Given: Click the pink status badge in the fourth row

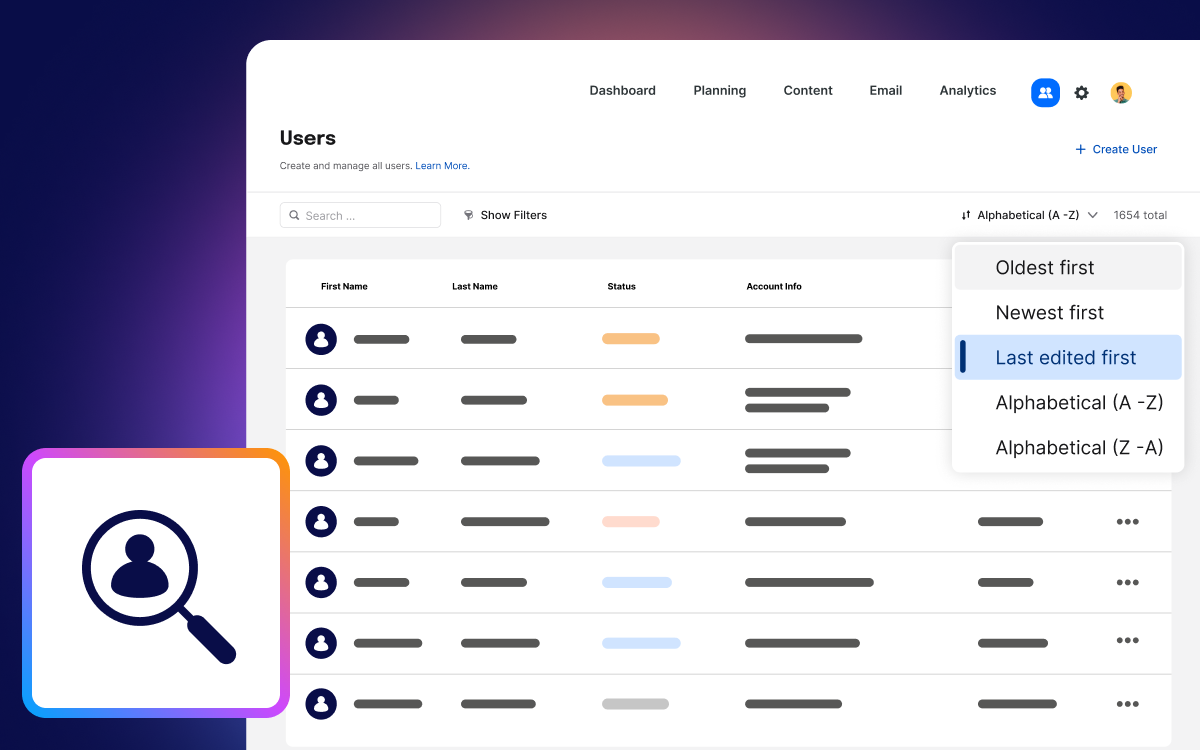Looking at the screenshot, I should click(631, 521).
